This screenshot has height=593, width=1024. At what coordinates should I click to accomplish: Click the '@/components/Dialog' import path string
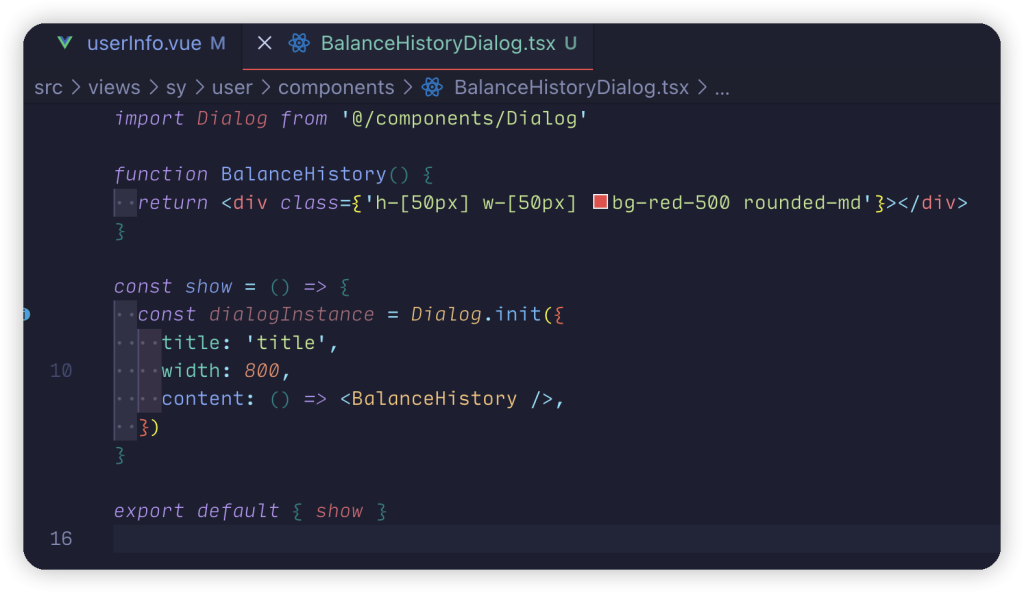point(463,119)
